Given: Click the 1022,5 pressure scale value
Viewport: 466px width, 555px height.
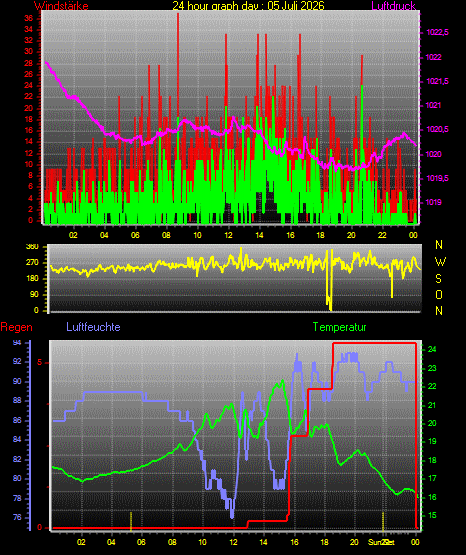Looking at the screenshot, I should [437, 32].
